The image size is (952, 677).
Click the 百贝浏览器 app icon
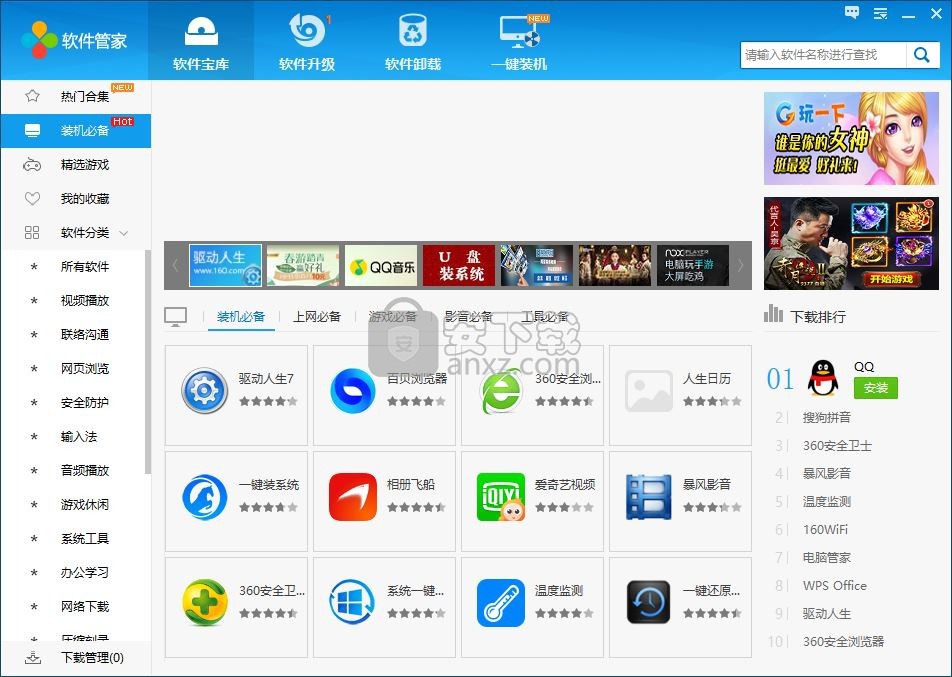coord(353,390)
